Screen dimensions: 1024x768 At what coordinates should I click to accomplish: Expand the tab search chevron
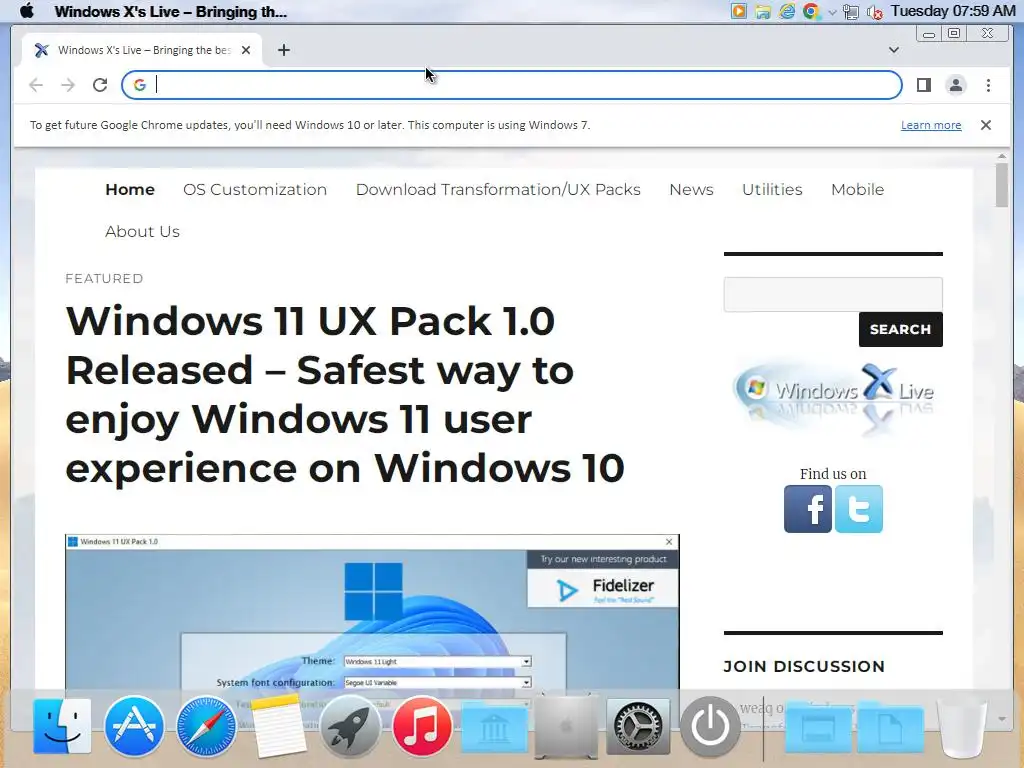pos(894,50)
